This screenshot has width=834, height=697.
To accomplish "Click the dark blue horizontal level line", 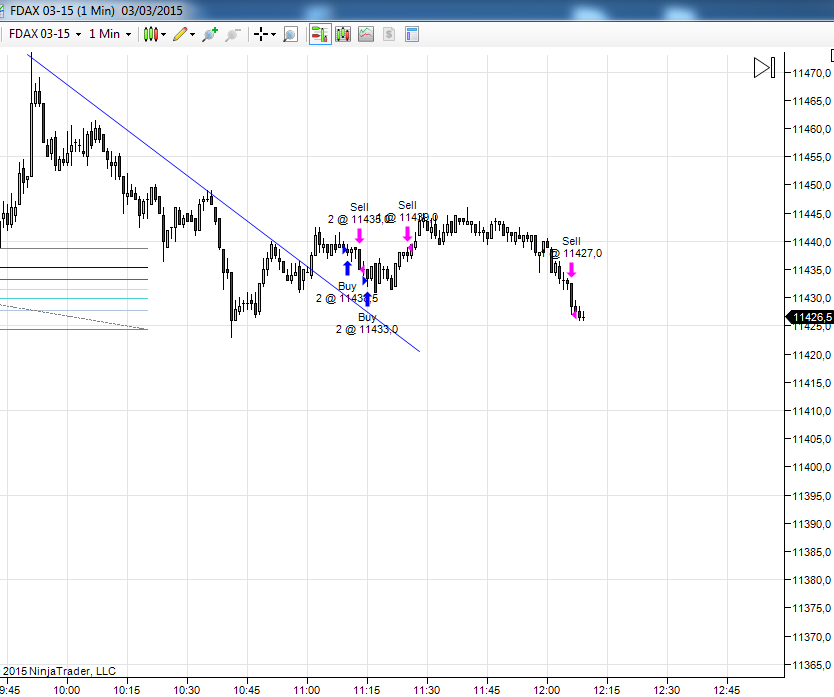I will 74,268.
